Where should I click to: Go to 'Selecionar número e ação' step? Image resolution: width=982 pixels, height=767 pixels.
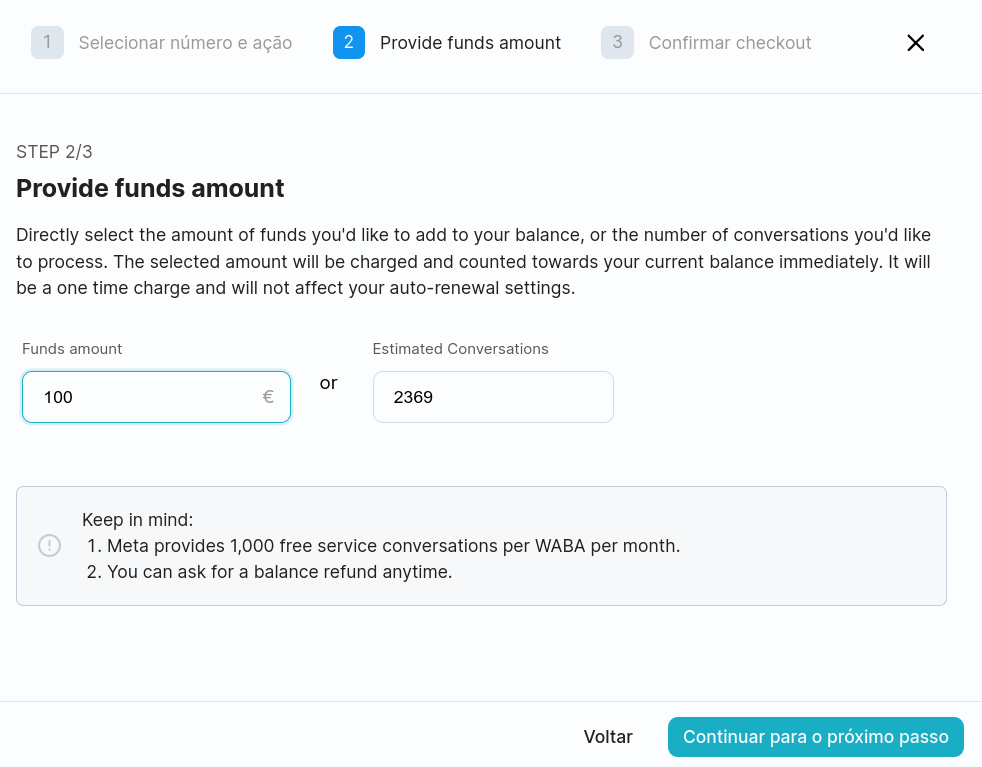point(185,43)
